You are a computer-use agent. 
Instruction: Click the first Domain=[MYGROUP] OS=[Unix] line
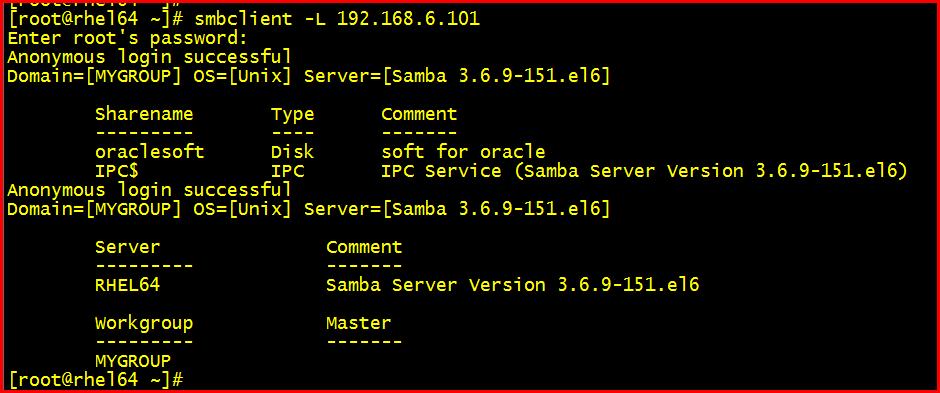point(309,77)
